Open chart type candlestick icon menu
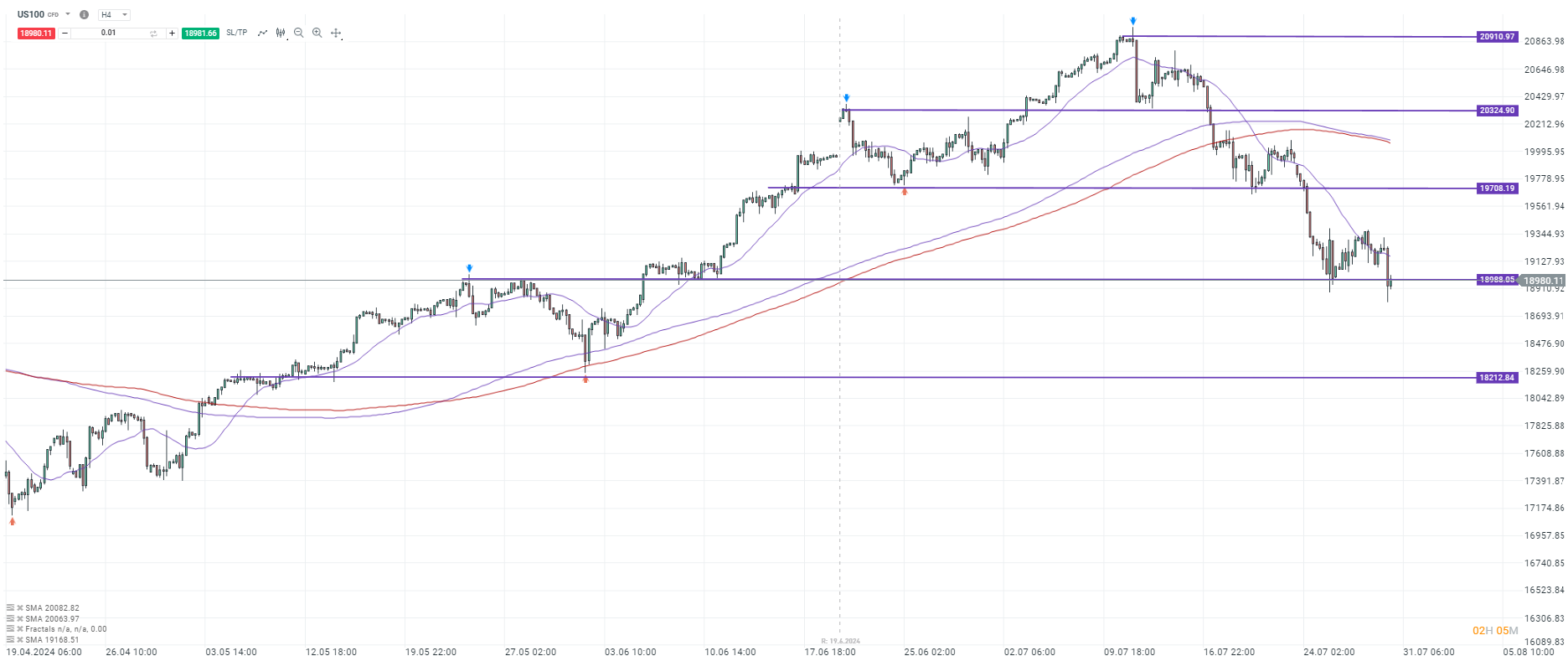Screen dimensions: 1568x656 point(281,34)
